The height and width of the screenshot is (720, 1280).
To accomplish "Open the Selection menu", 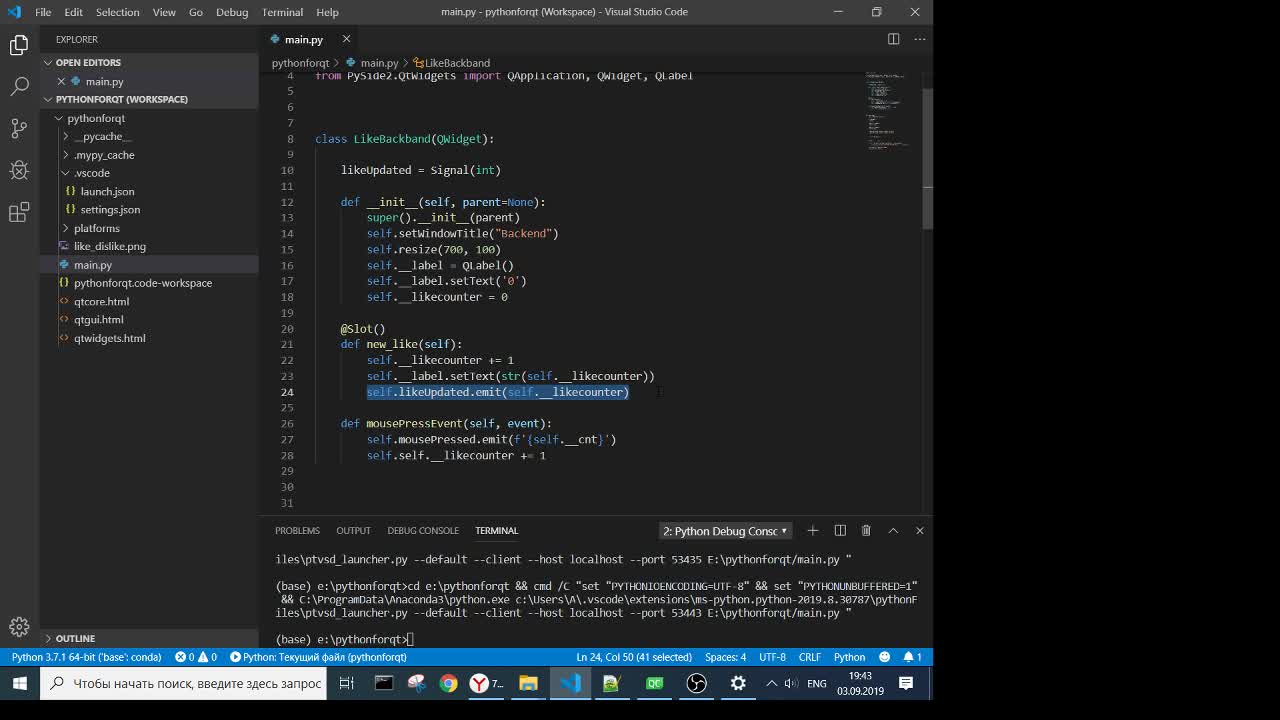I will tap(118, 12).
